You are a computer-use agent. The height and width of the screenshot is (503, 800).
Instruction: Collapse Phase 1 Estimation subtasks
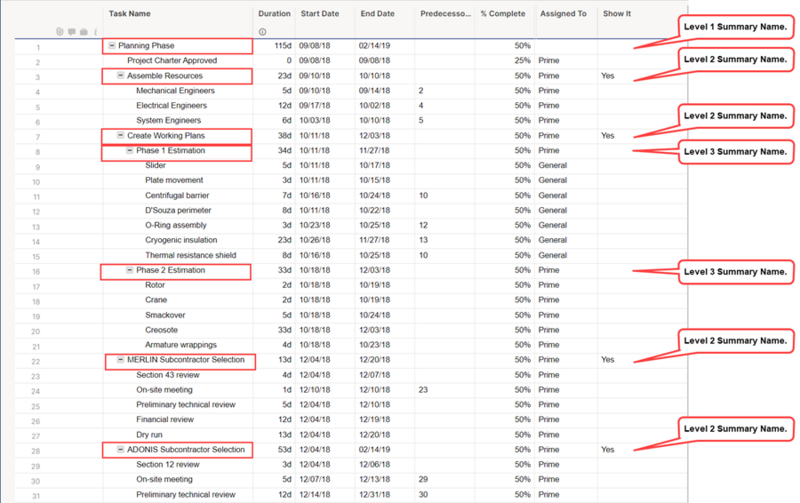(x=130, y=150)
